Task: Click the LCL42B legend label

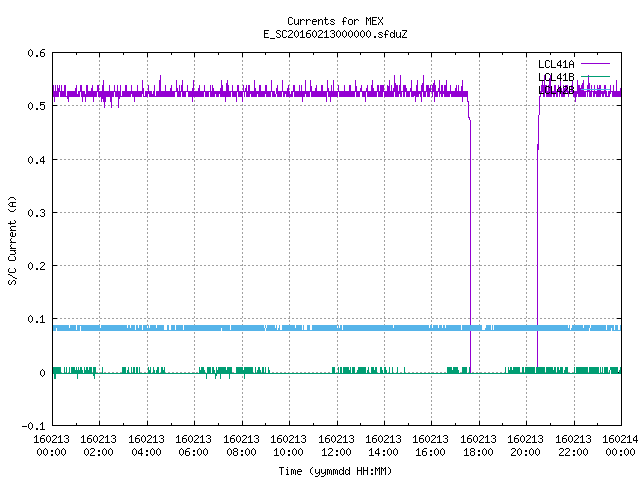Action: pos(556,90)
